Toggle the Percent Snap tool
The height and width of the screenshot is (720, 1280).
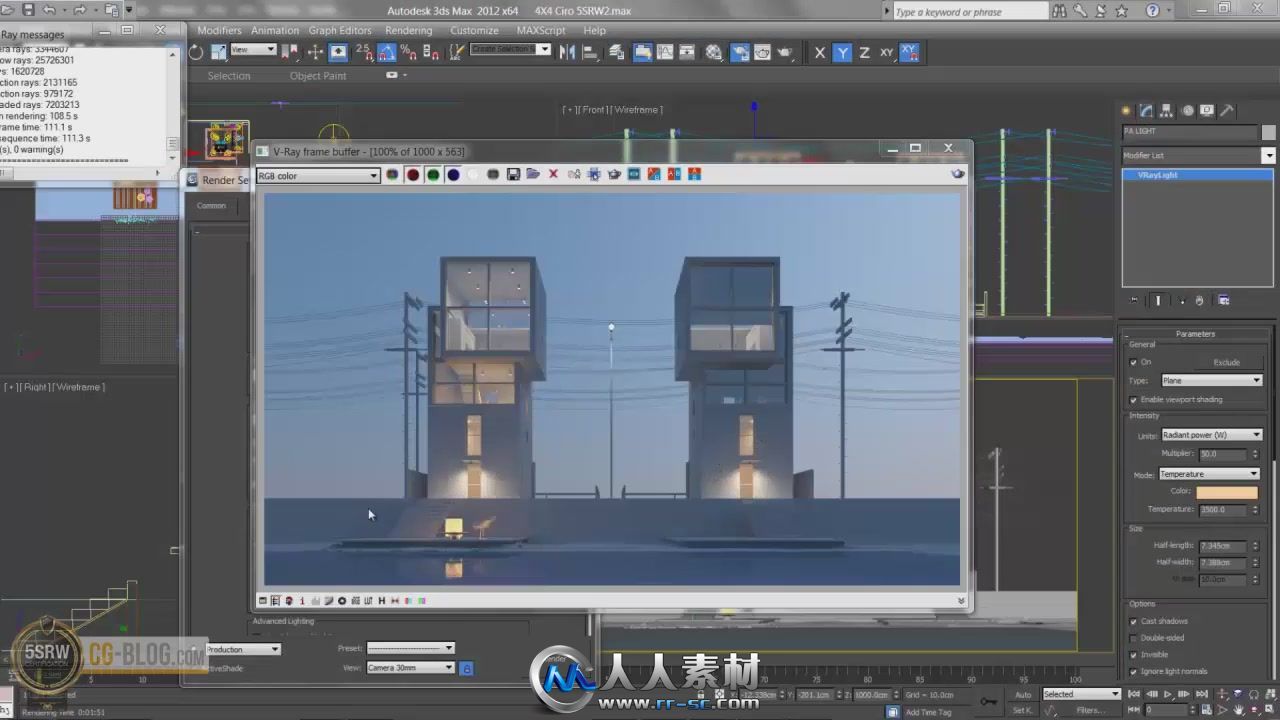coord(408,52)
